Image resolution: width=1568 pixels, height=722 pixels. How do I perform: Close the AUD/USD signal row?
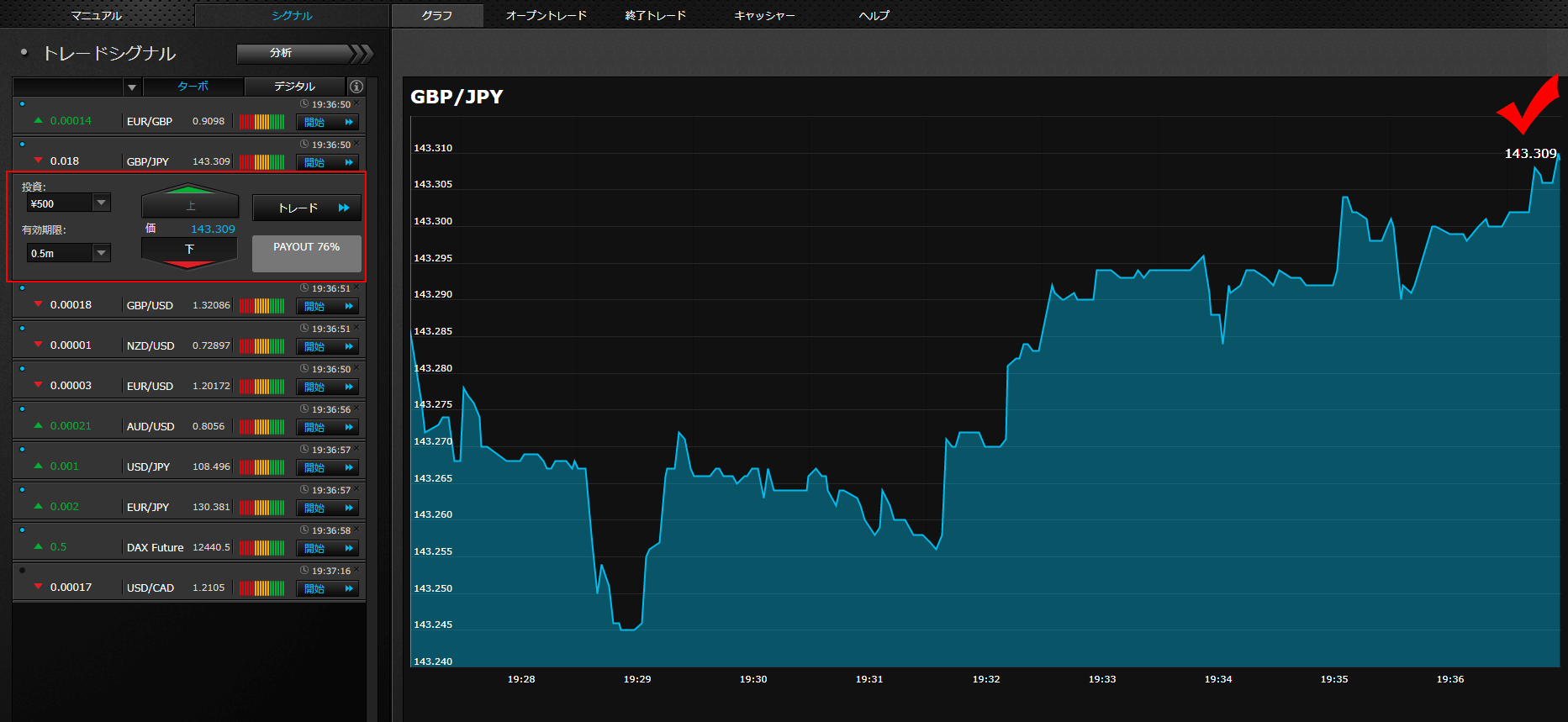tap(356, 408)
